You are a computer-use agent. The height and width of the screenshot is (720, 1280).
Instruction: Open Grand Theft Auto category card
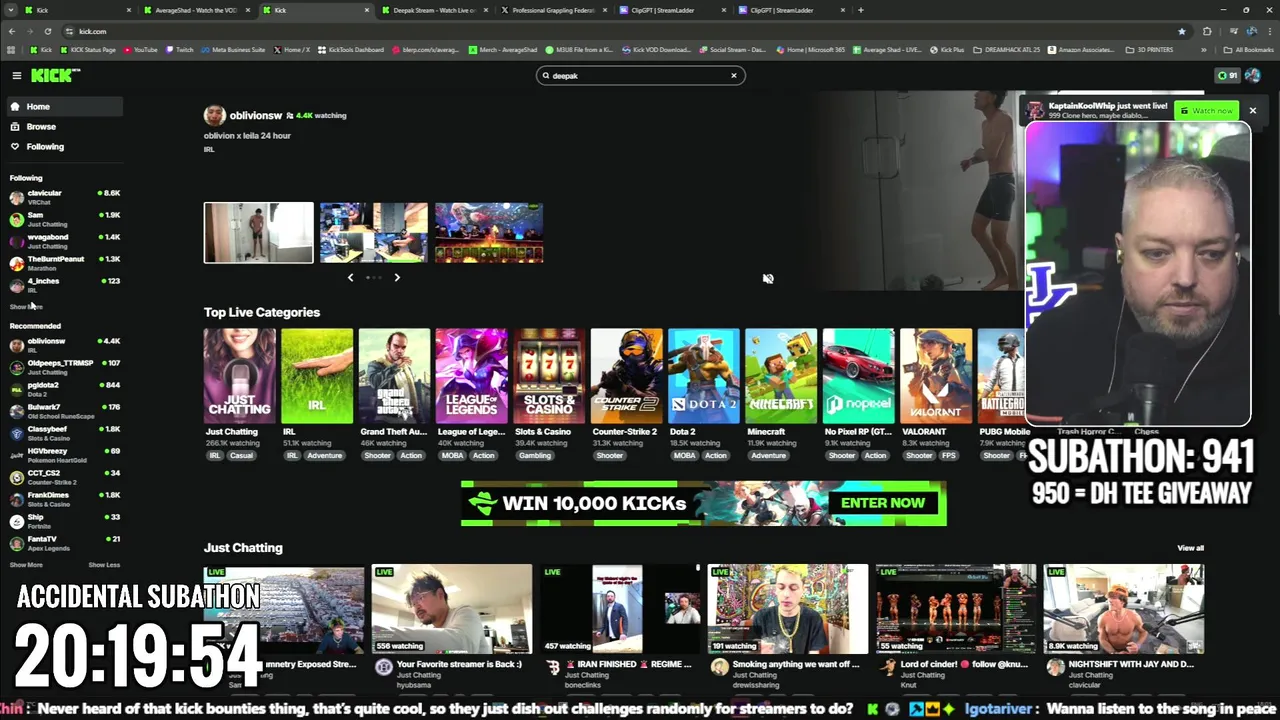394,376
